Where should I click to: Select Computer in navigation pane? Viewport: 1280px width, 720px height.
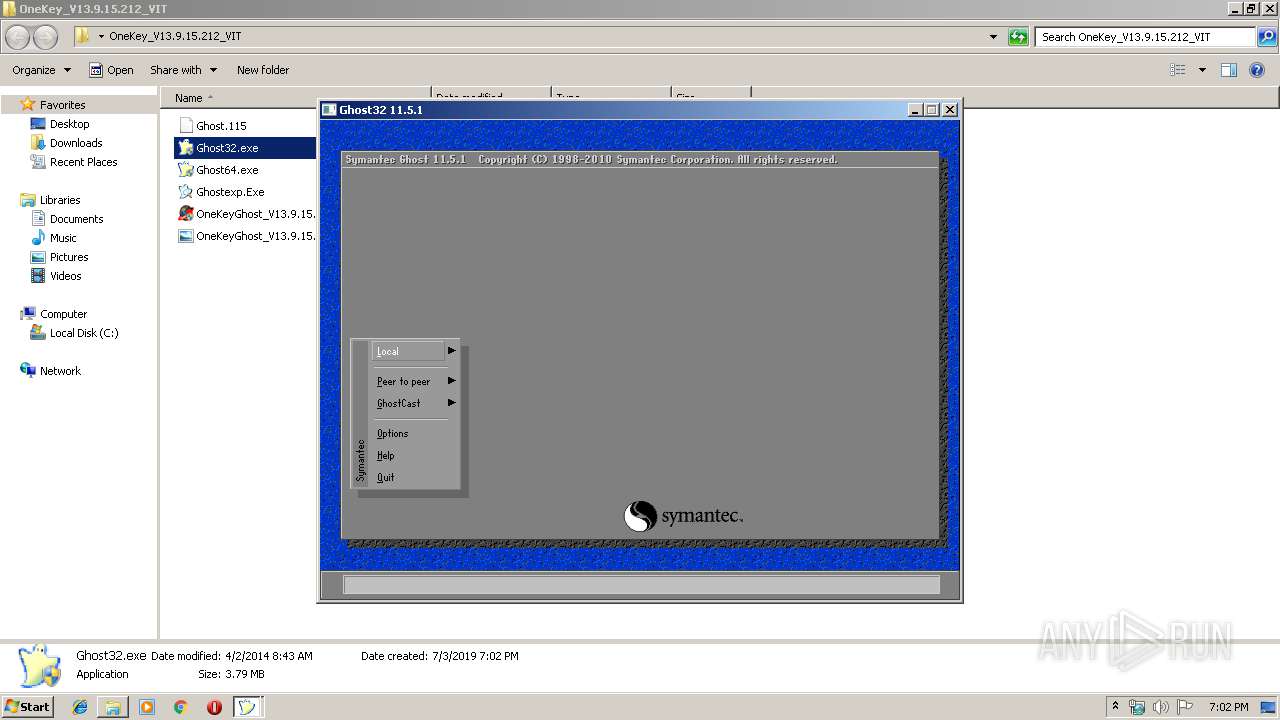(63, 314)
